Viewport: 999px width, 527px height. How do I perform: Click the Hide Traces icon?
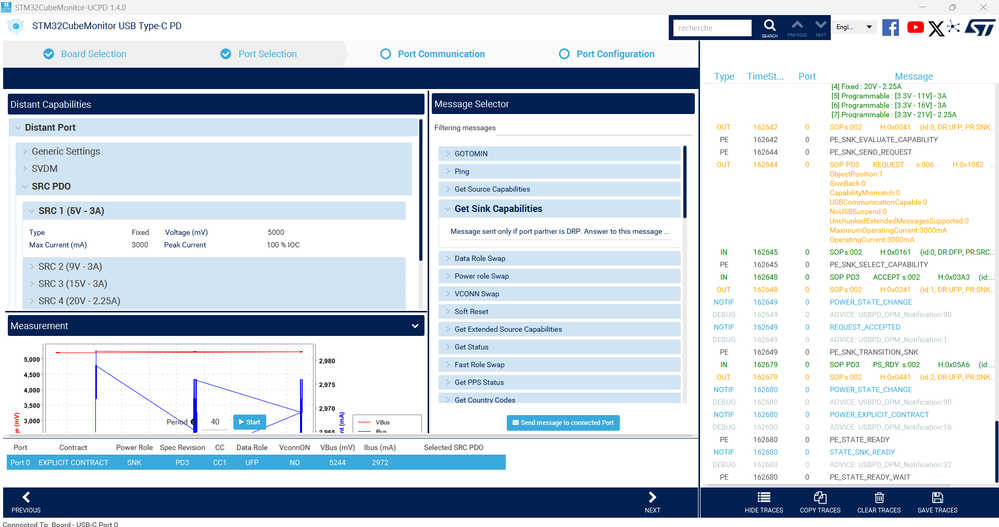point(764,497)
